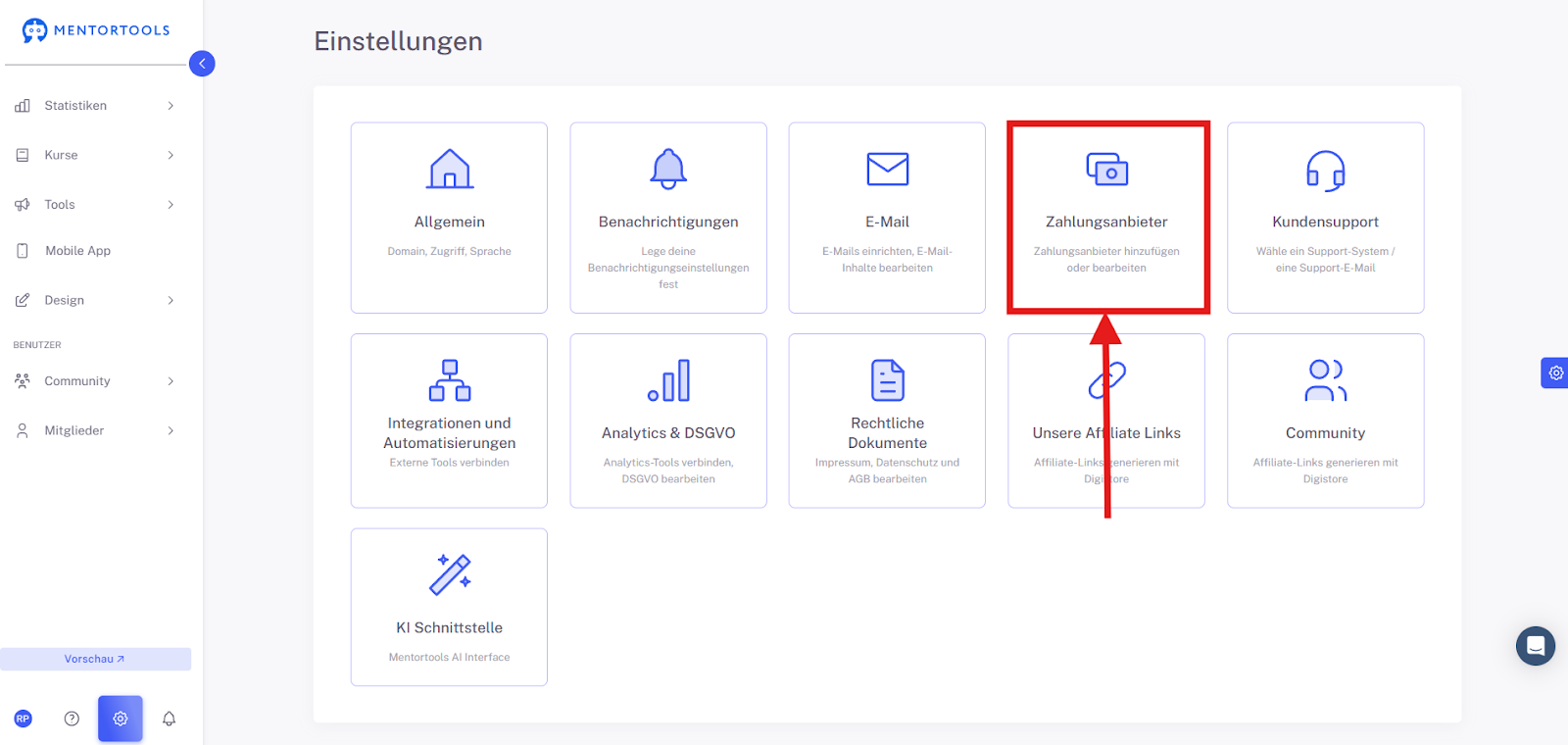The height and width of the screenshot is (745, 1568).
Task: Expand the Statistiken menu chevron
Action: [171, 106]
